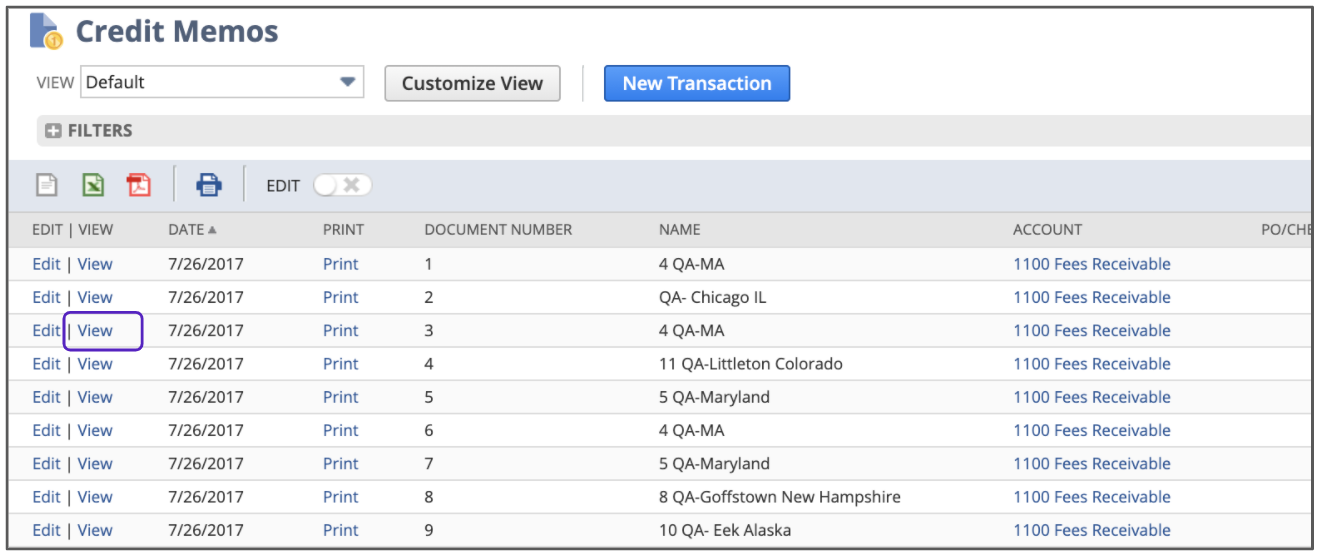Screen dimensions: 1320x558
Task: Sort by DOCUMENT NUMBER column header
Action: [498, 230]
